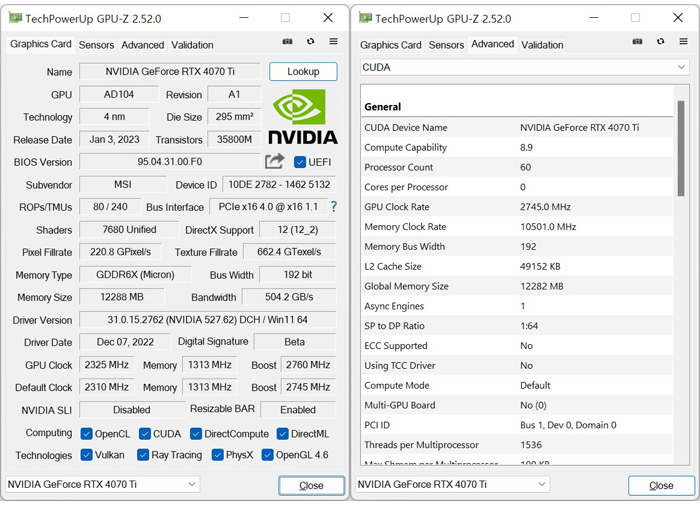
Task: Toggle the UEFI checkbox
Action: [300, 162]
